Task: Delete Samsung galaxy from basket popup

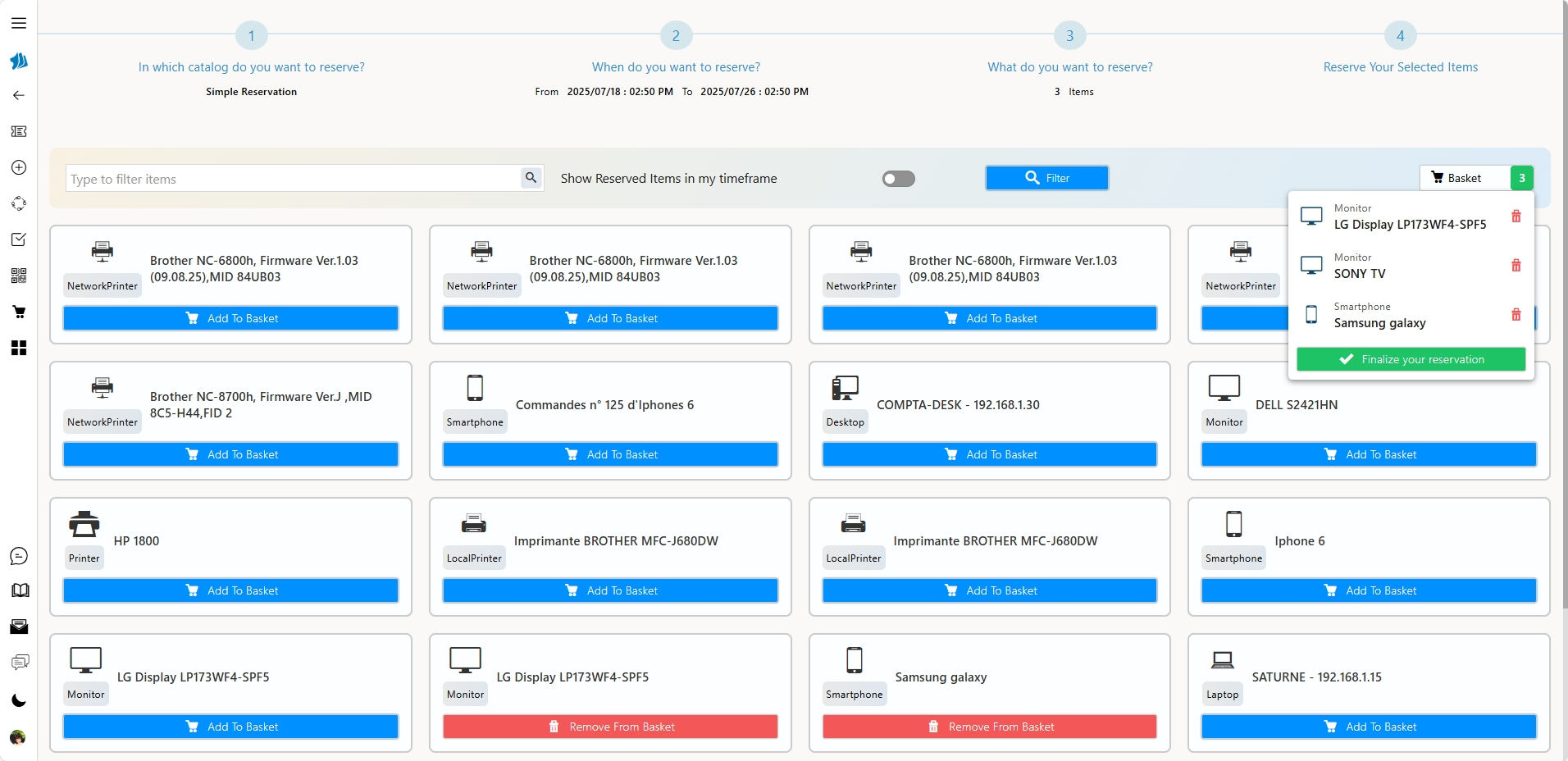Action: 1516,315
